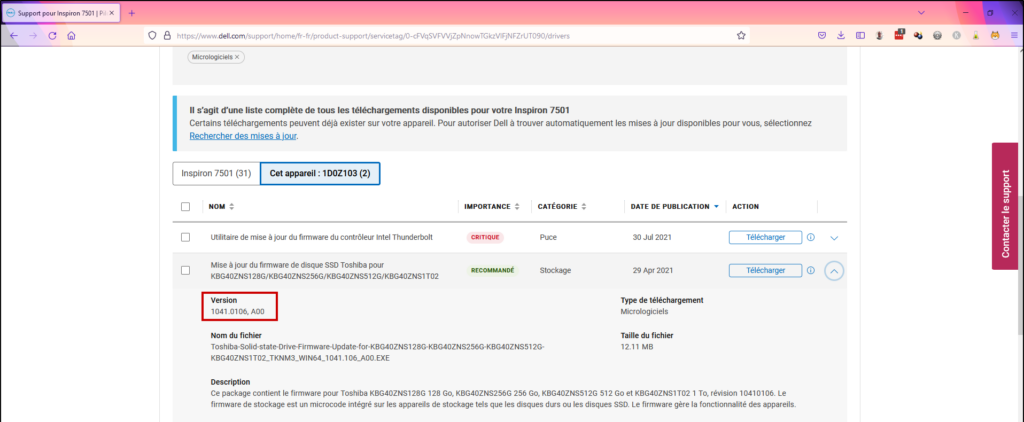Sort by DATE DE PUBLICATION arrow
This screenshot has width=1024, height=422.
[x=716, y=206]
